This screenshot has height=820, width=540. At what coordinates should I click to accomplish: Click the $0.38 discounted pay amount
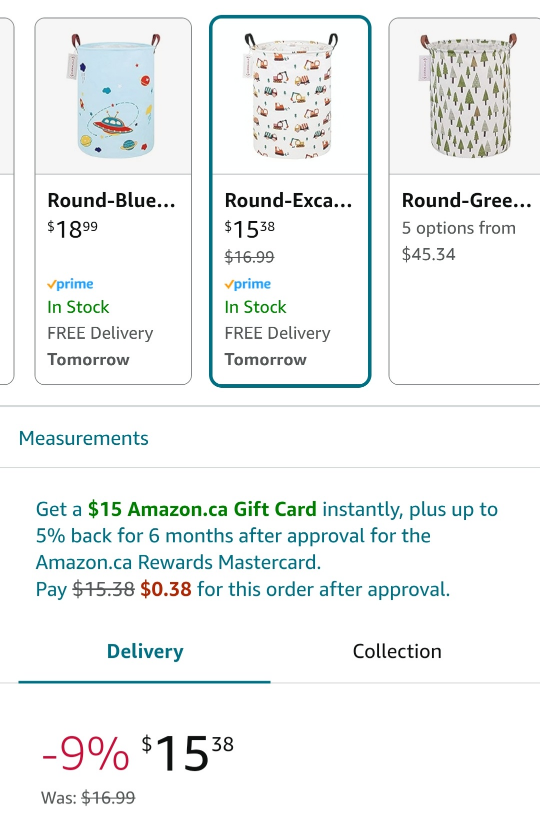point(166,589)
